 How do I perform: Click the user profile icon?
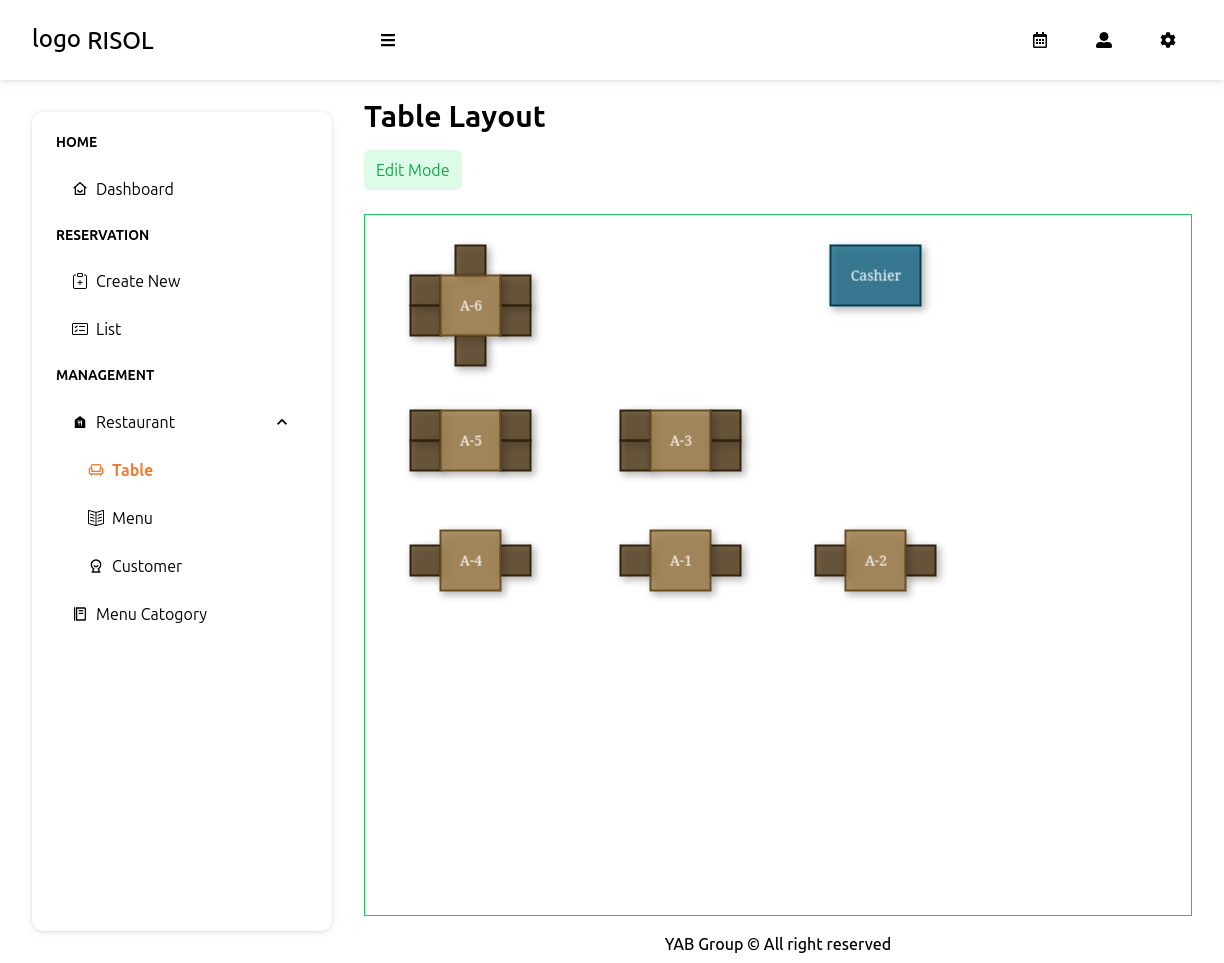1104,40
